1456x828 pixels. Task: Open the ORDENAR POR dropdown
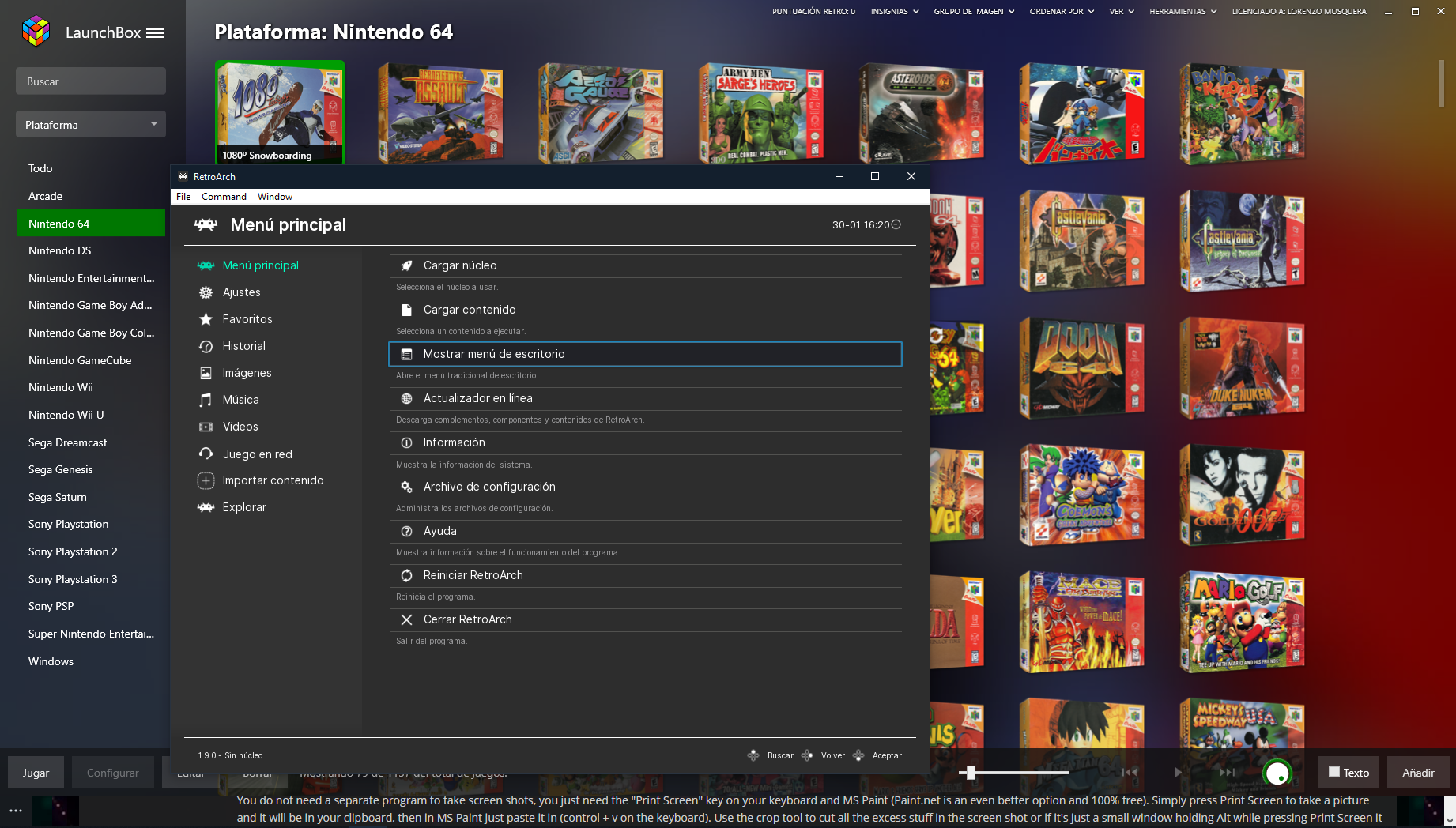click(1062, 11)
